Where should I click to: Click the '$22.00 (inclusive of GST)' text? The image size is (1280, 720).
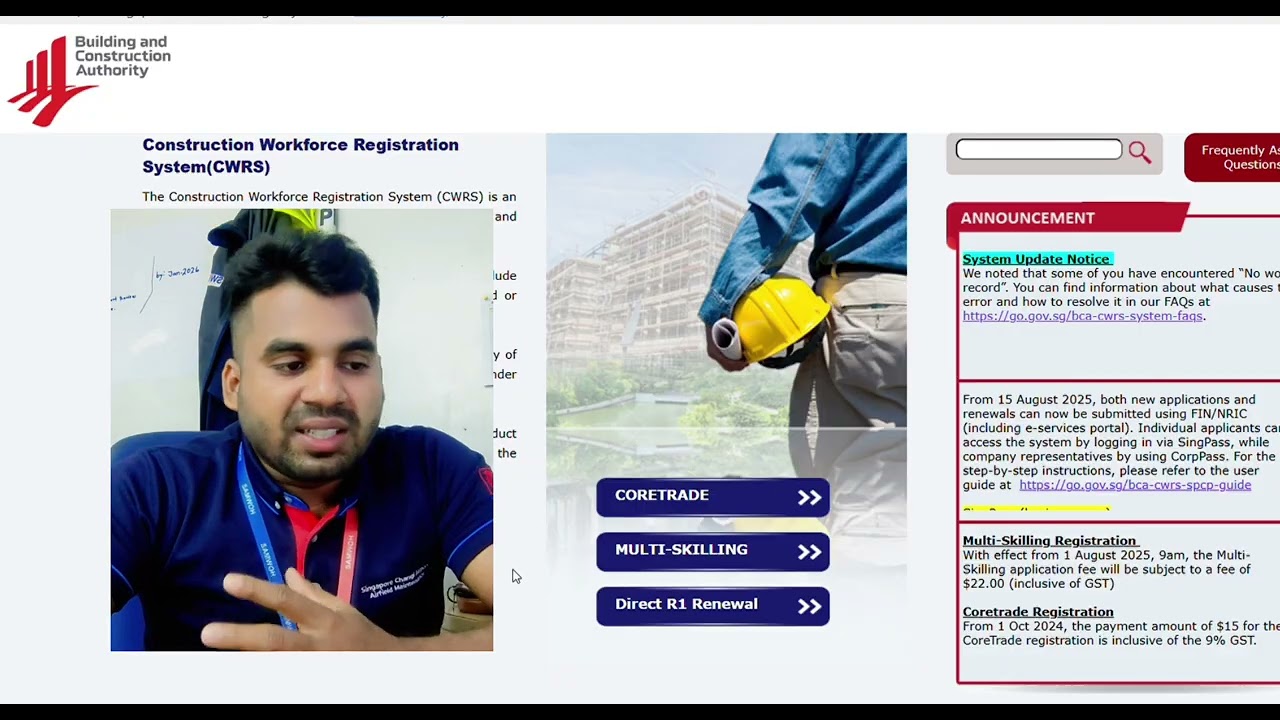[x=1038, y=584]
